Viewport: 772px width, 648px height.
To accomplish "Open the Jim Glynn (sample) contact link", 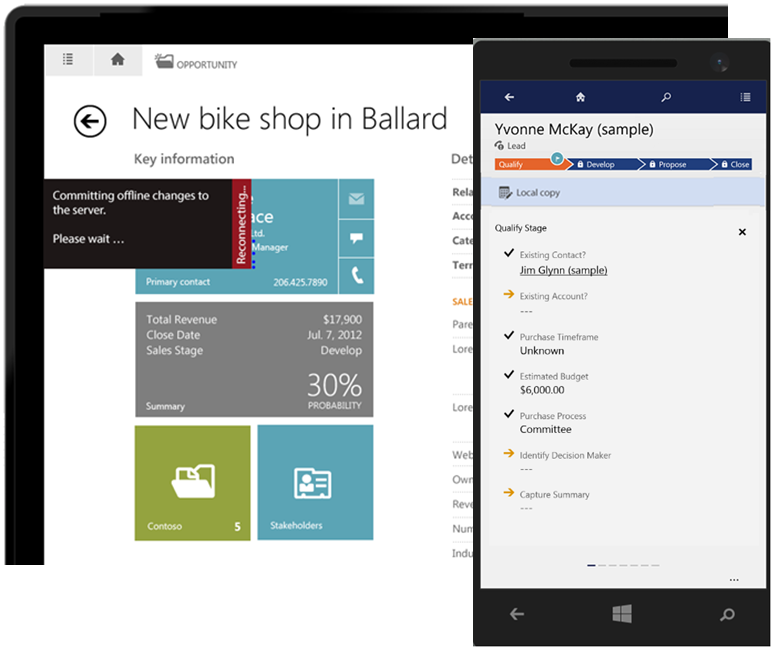I will tap(563, 270).
